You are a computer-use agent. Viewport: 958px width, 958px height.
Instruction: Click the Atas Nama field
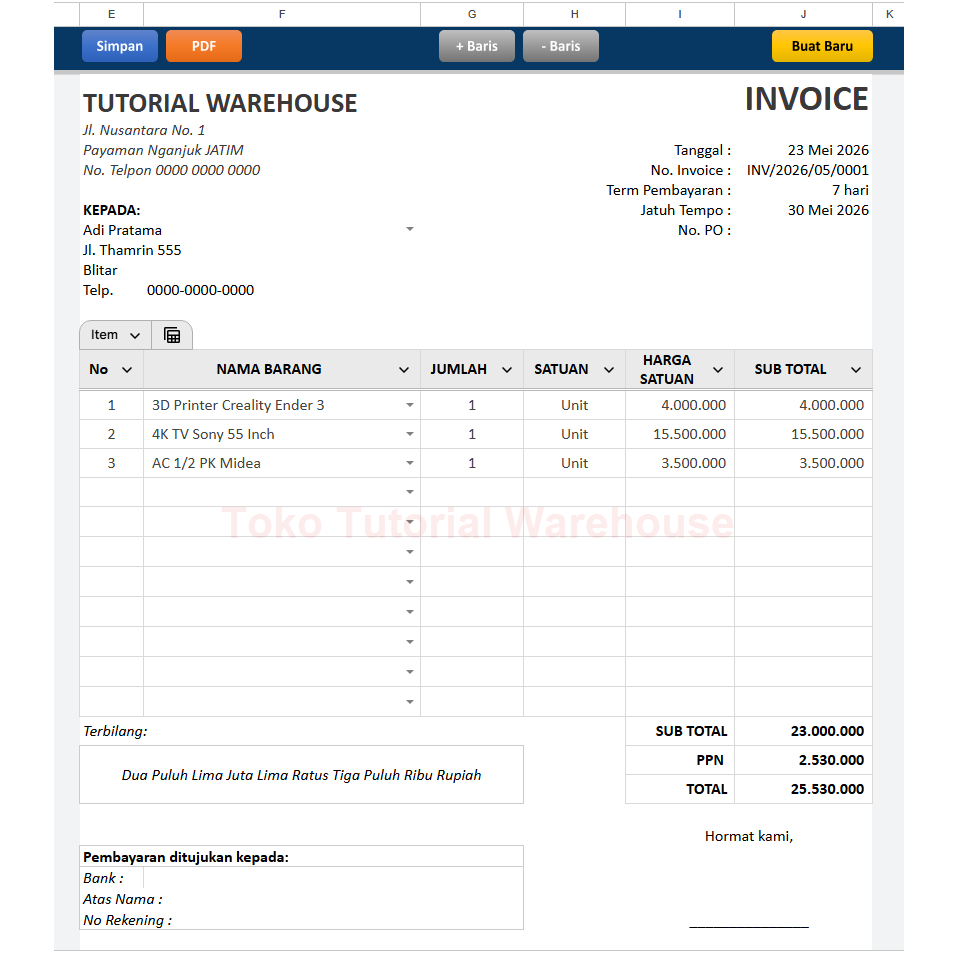(333, 899)
